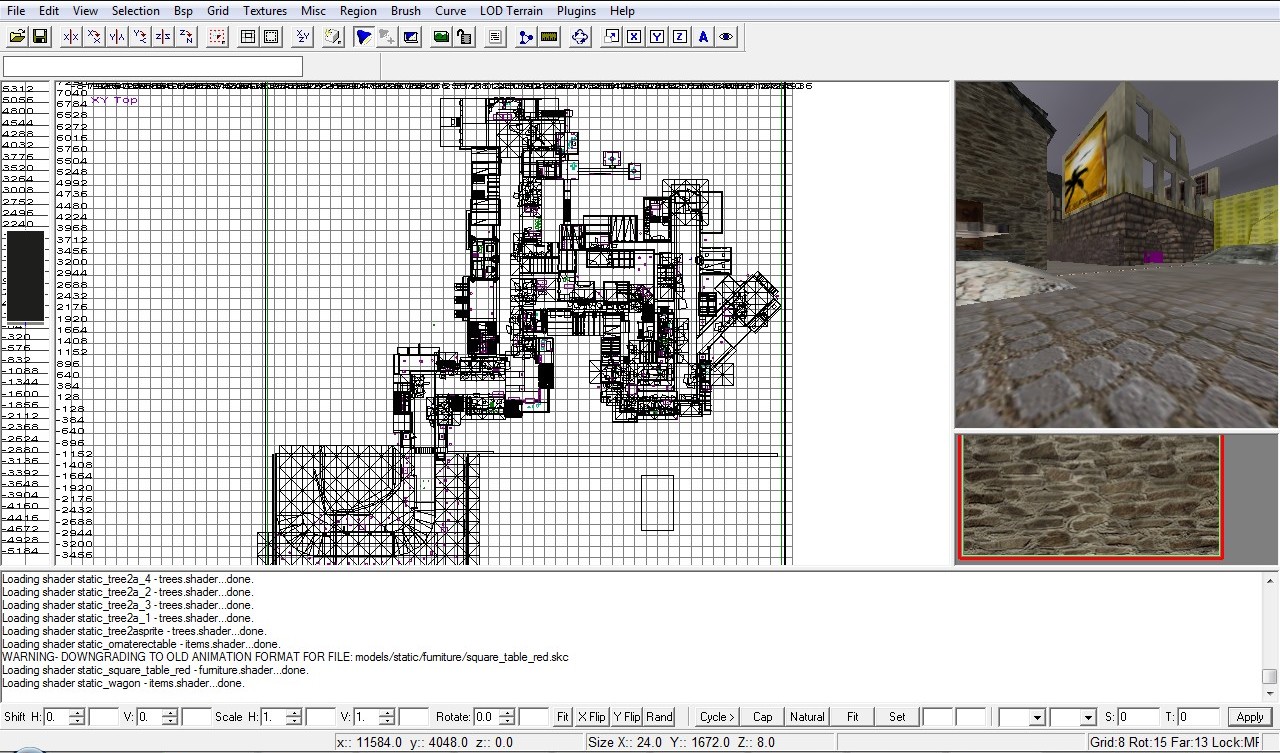The image size is (1280, 753).
Task: Open the LOD Terrain menu
Action: [x=511, y=11]
